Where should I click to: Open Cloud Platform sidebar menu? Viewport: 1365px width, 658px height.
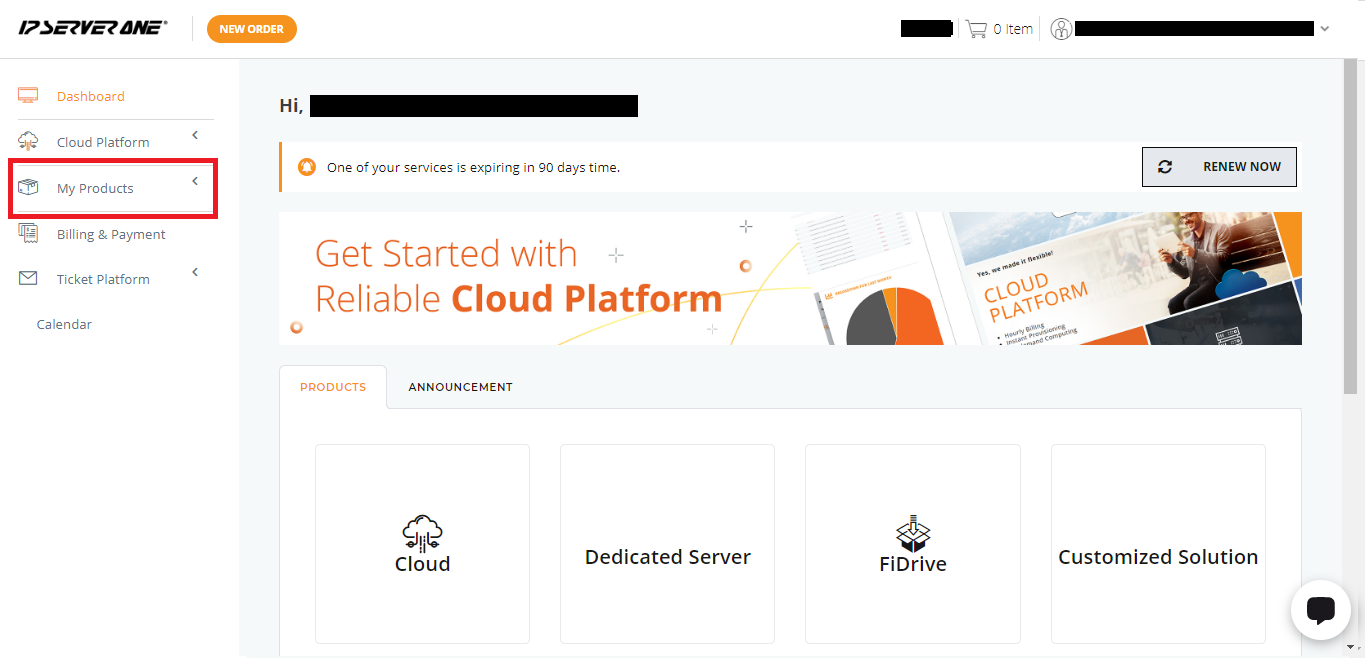pos(103,142)
